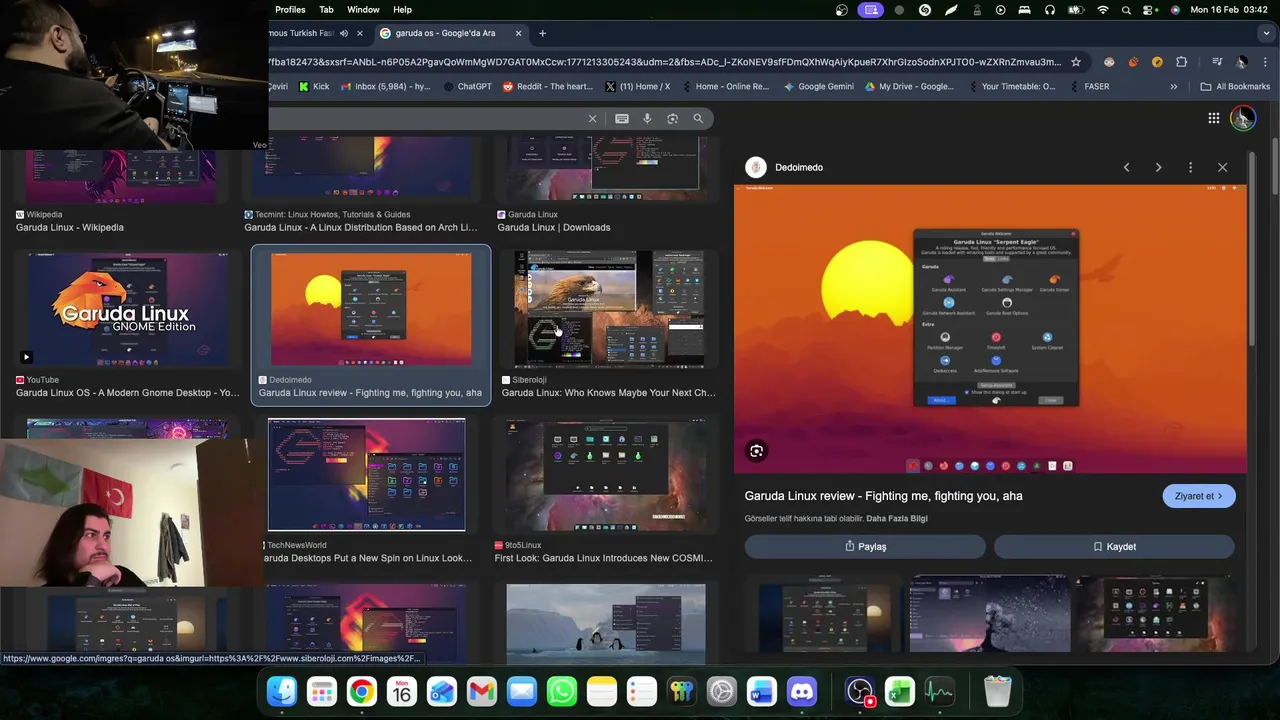Open the My Drive bookmark
Image resolution: width=1280 pixels, height=720 pixels.
click(x=909, y=87)
